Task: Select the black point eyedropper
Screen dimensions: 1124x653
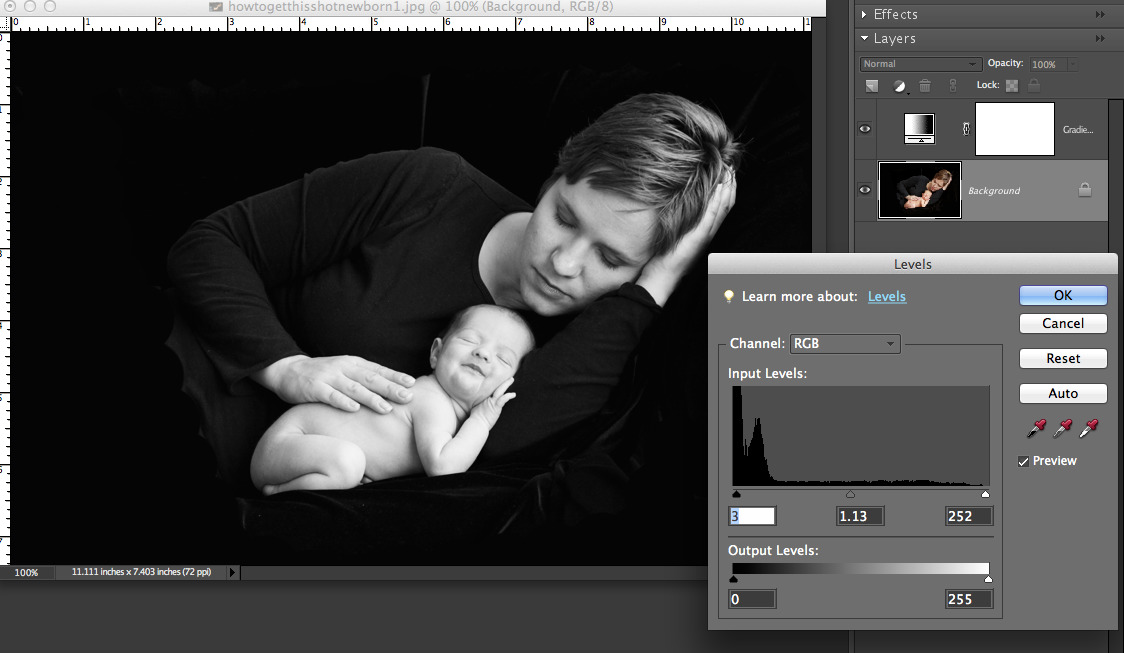Action: 1037,429
